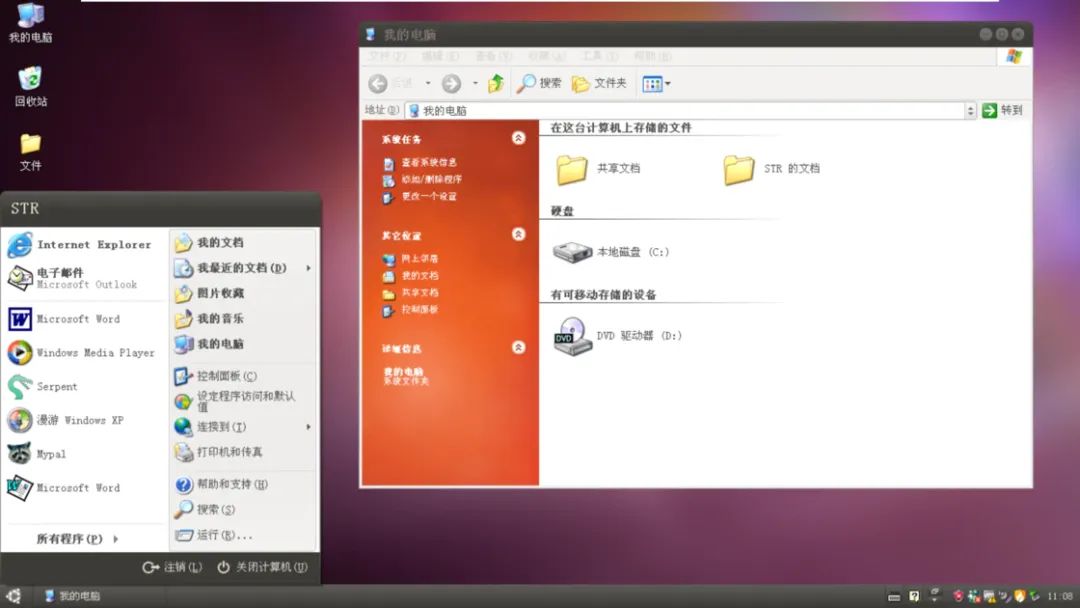The height and width of the screenshot is (608, 1080).
Task: Select the 回收站 recycle bin desktop icon
Action: [x=30, y=87]
